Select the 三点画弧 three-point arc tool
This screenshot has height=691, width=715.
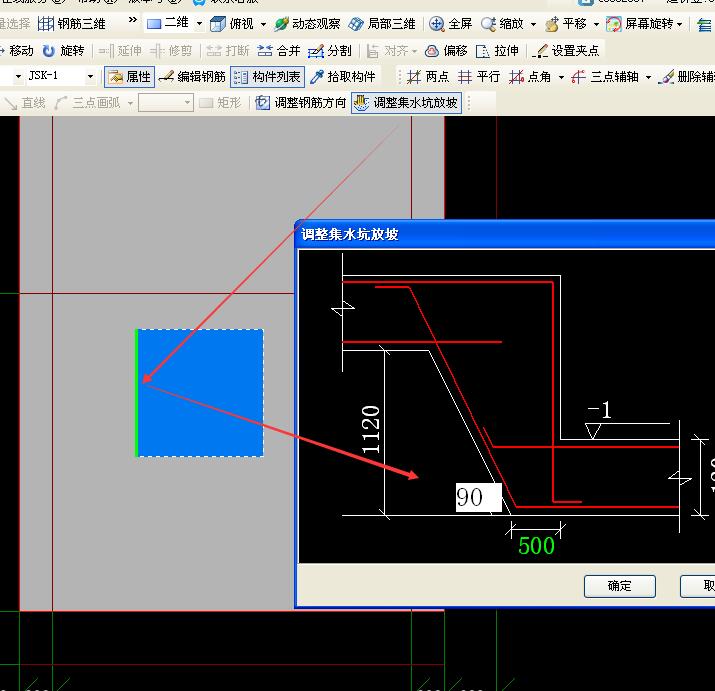[x=87, y=103]
